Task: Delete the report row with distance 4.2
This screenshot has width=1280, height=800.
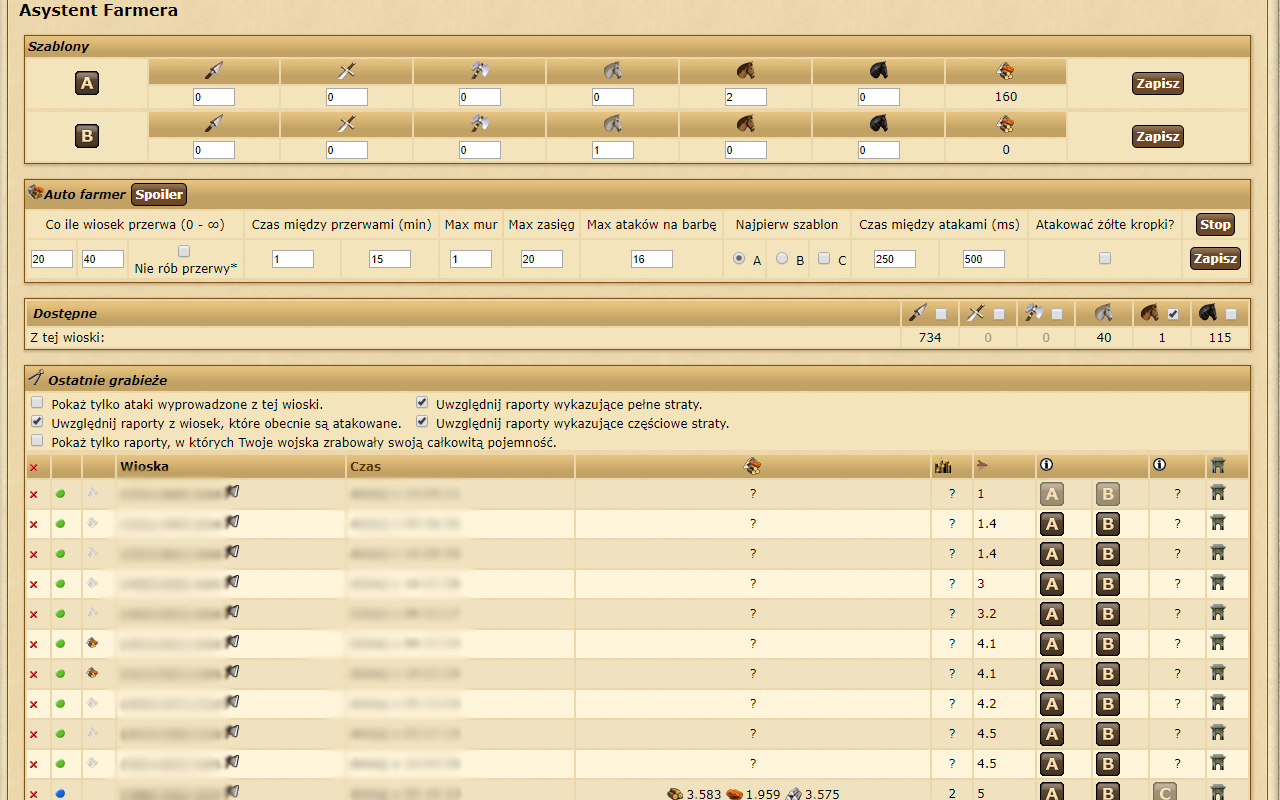Action: click(33, 704)
